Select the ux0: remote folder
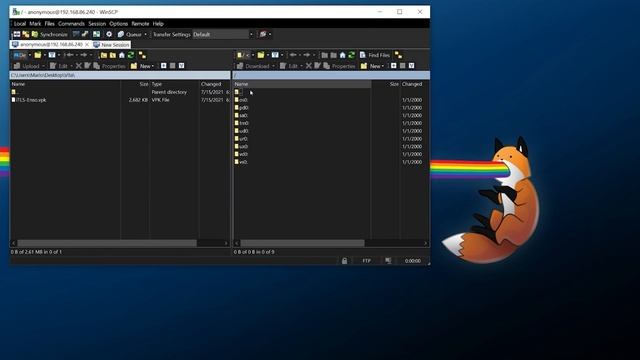640x360 pixels. 241,146
